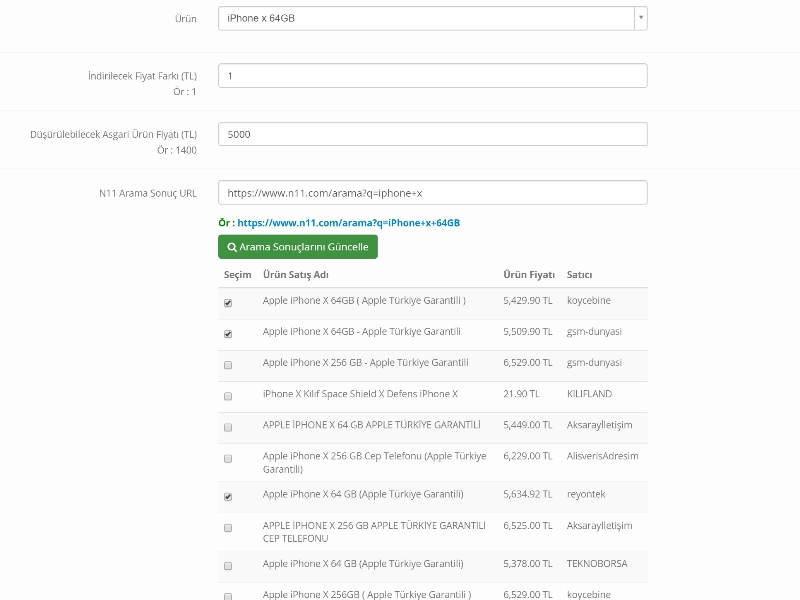This screenshot has height=600, width=800.
Task: Uncheck gsm-dunyasi iPhone X 64GB checkbox
Action: tap(228, 334)
